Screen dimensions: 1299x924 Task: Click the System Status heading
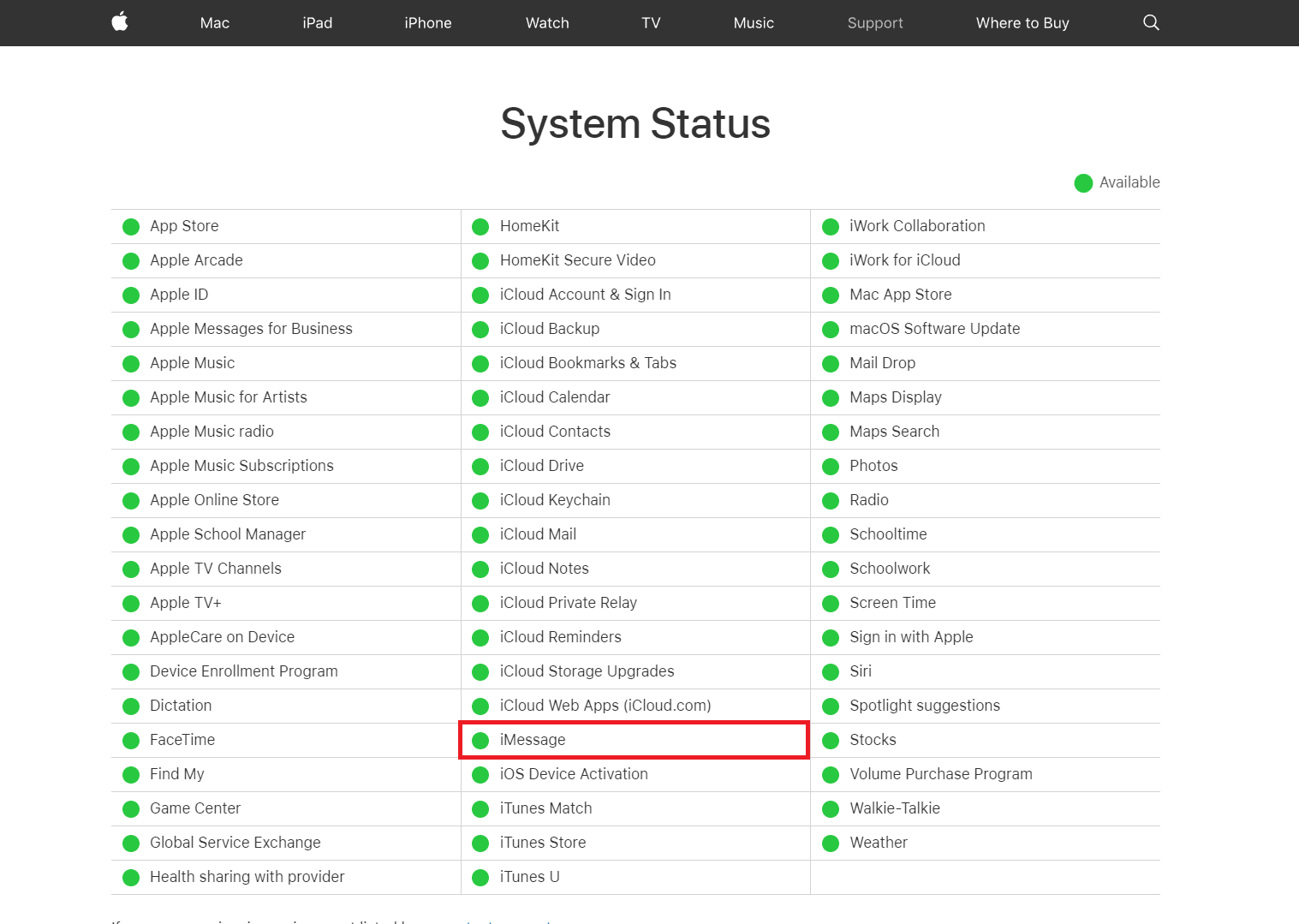635,123
